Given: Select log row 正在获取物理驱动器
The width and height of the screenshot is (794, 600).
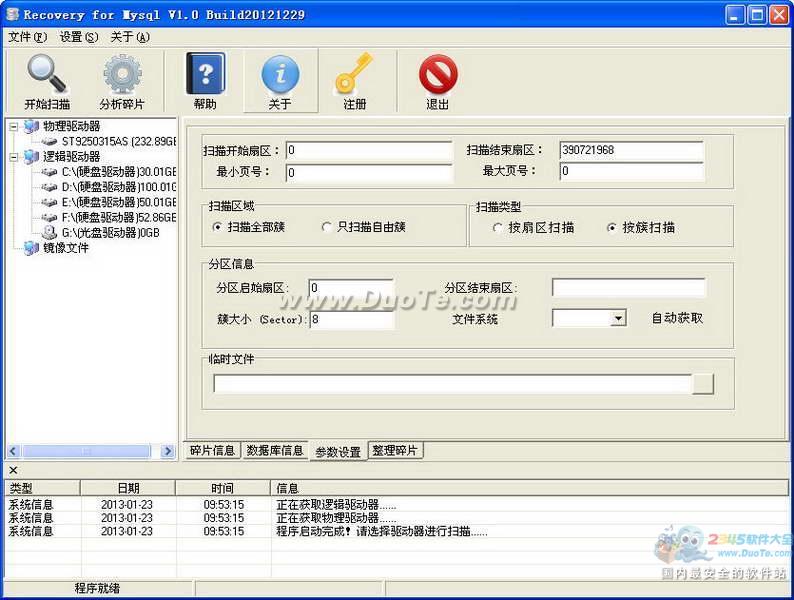Looking at the screenshot, I should pos(396,518).
